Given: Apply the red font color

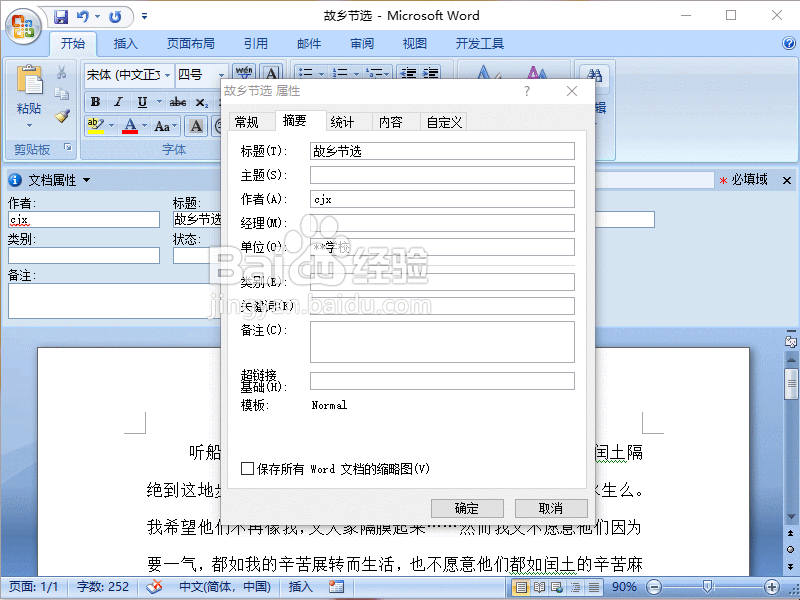Looking at the screenshot, I should (130, 126).
